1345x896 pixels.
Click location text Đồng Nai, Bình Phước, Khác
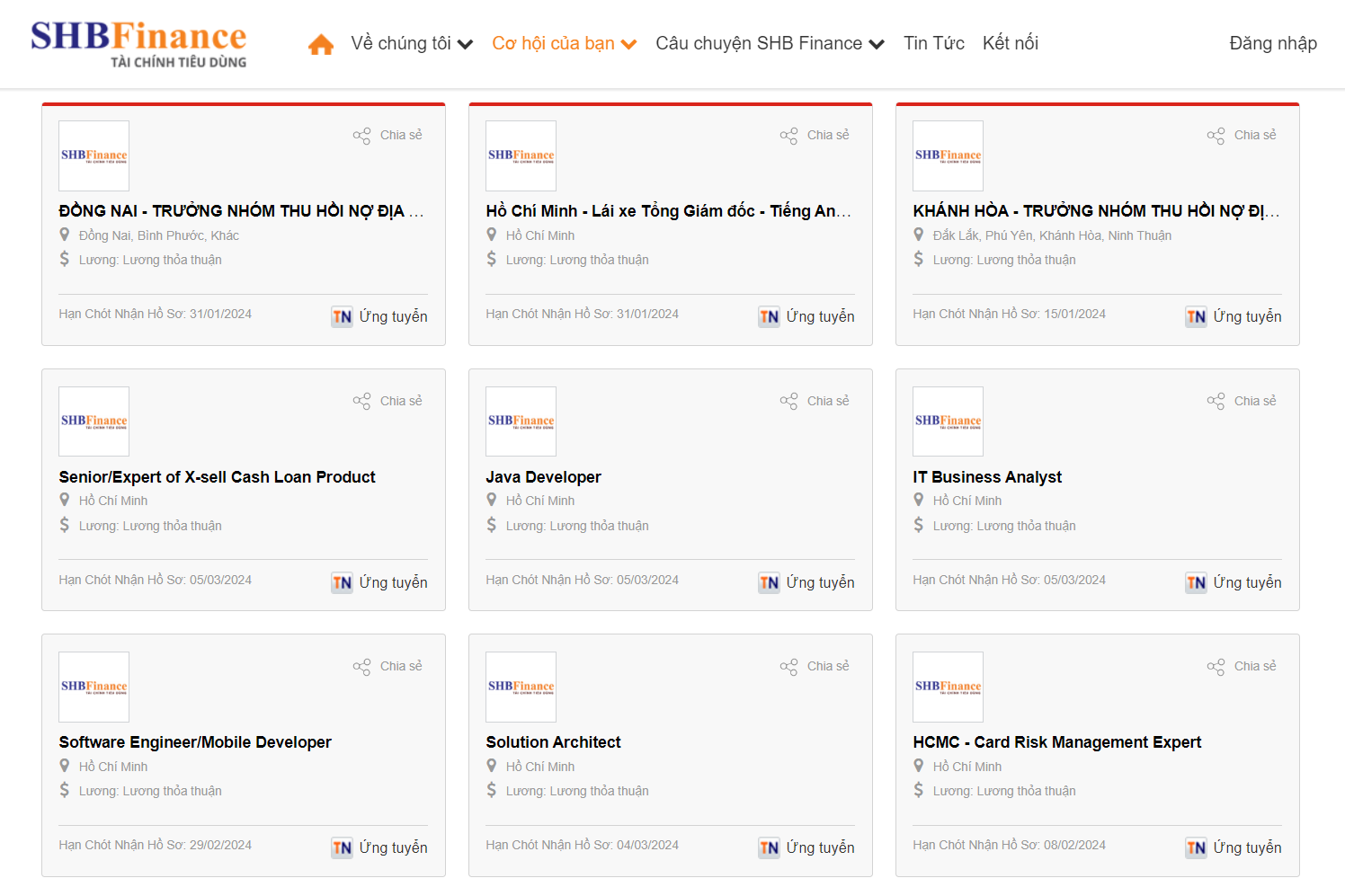[x=159, y=235]
